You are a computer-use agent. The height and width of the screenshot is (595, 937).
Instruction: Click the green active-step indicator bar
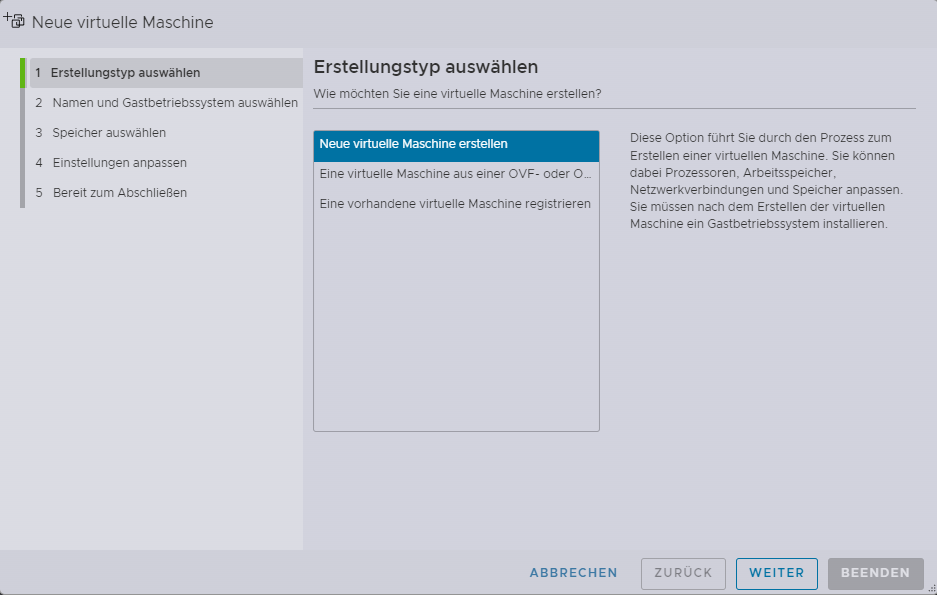point(22,73)
